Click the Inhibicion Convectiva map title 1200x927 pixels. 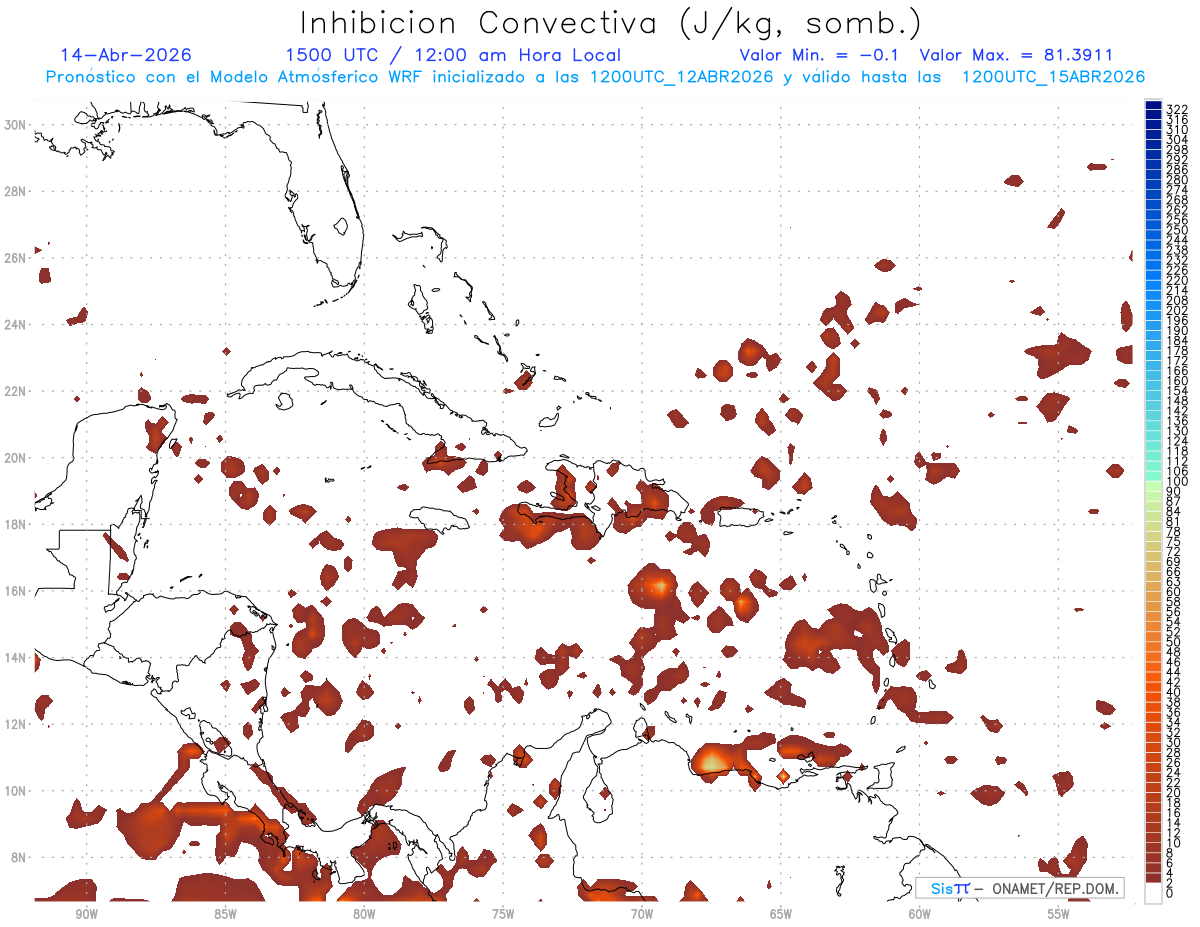click(611, 22)
